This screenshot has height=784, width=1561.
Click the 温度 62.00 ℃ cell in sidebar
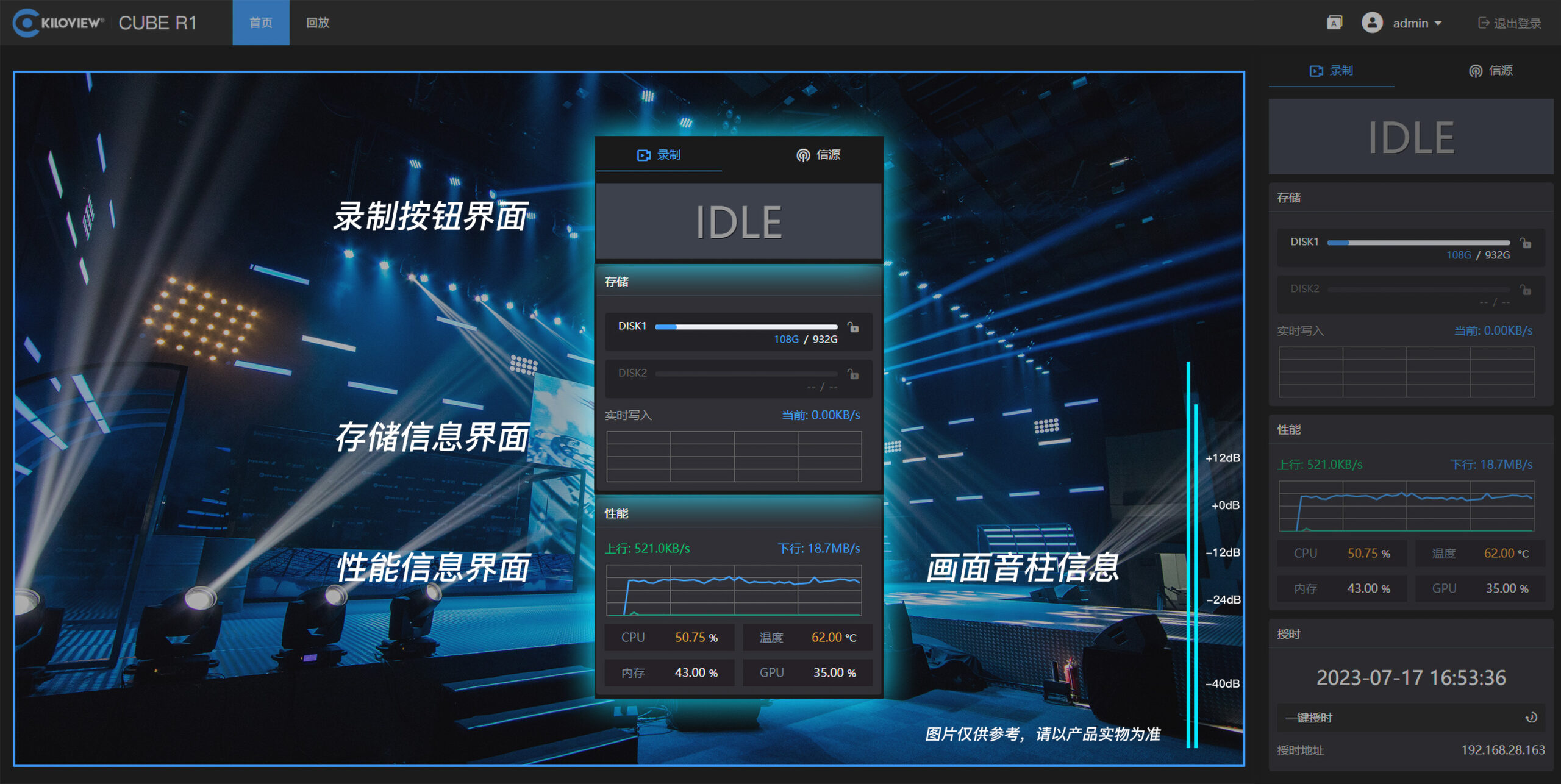[1480, 554]
